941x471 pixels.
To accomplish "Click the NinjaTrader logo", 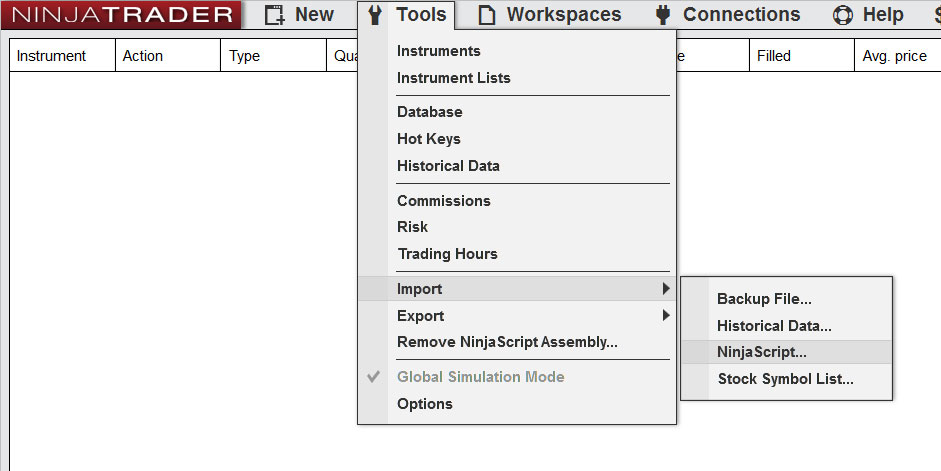I will [x=121, y=15].
